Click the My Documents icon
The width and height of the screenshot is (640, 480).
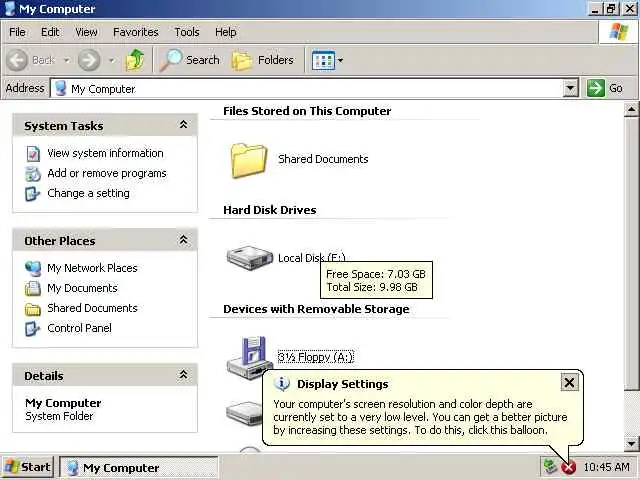pyautogui.click(x=33, y=289)
